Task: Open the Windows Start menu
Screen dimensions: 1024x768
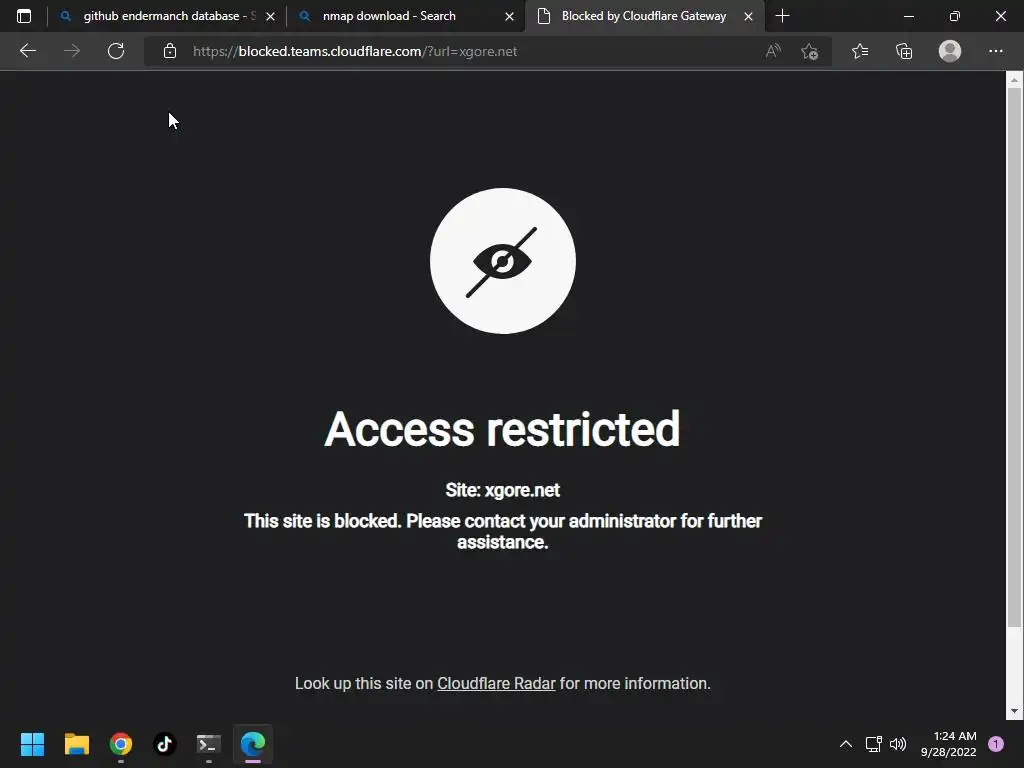Action: coord(32,744)
